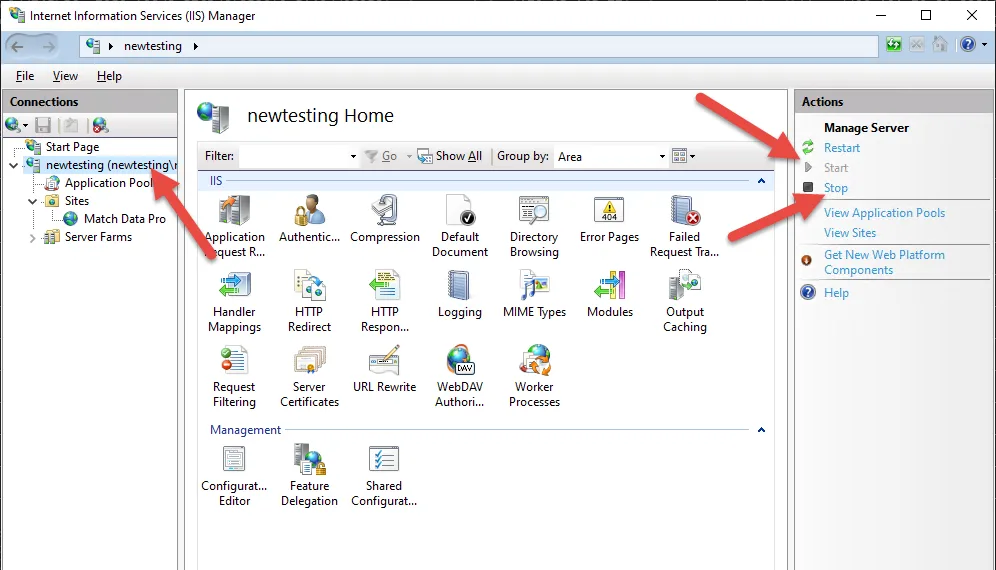Image resolution: width=996 pixels, height=570 pixels.
Task: Open the Server Certificates icon
Action: click(309, 362)
